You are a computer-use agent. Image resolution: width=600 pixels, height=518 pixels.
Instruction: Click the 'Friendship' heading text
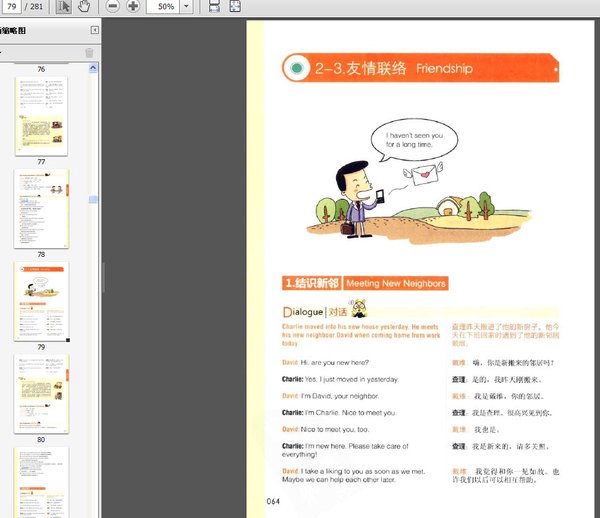pos(444,68)
